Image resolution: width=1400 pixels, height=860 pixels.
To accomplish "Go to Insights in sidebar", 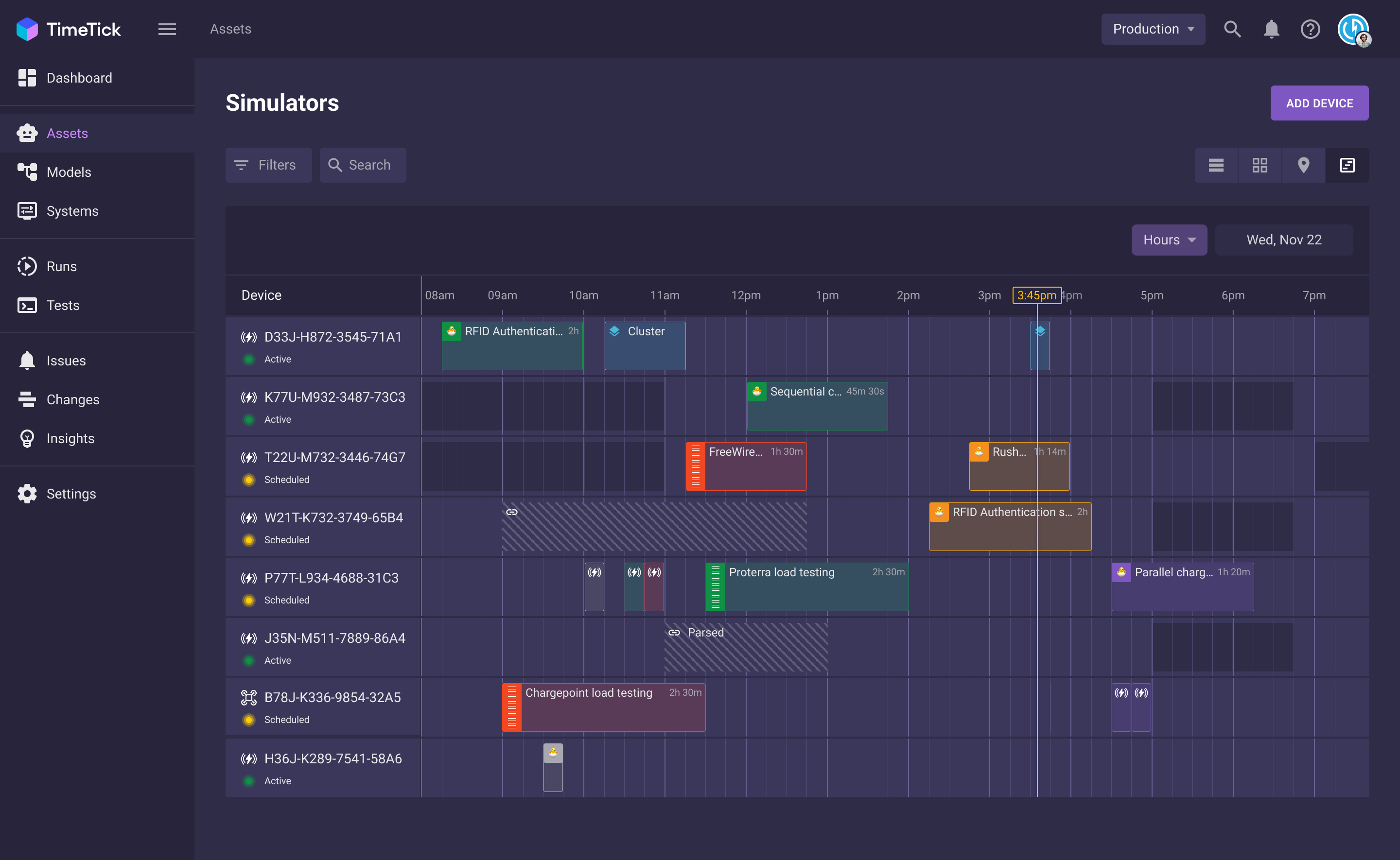I will pyautogui.click(x=70, y=439).
